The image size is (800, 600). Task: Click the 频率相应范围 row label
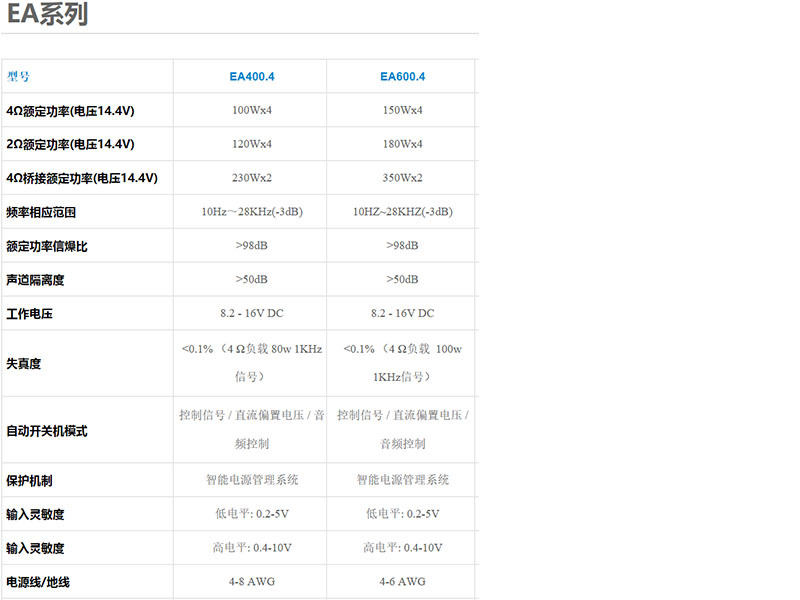coord(41,212)
